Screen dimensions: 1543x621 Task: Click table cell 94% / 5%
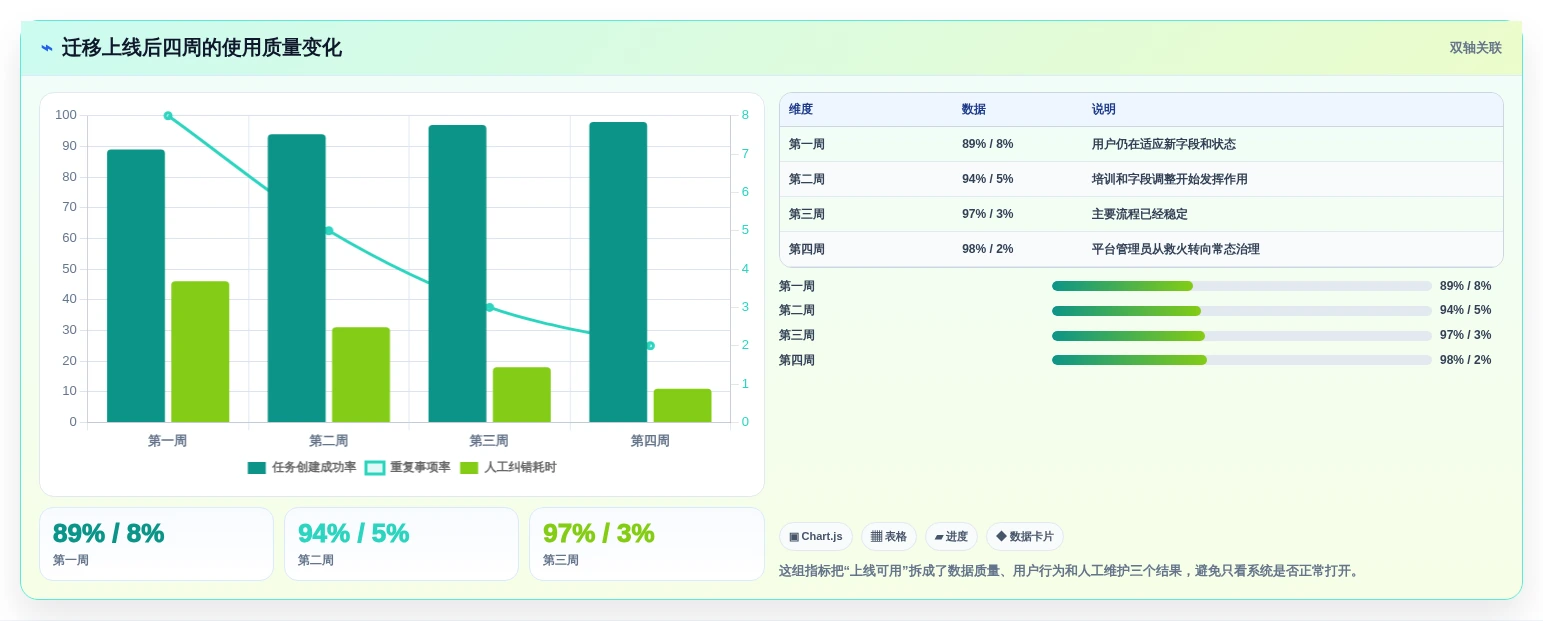988,180
